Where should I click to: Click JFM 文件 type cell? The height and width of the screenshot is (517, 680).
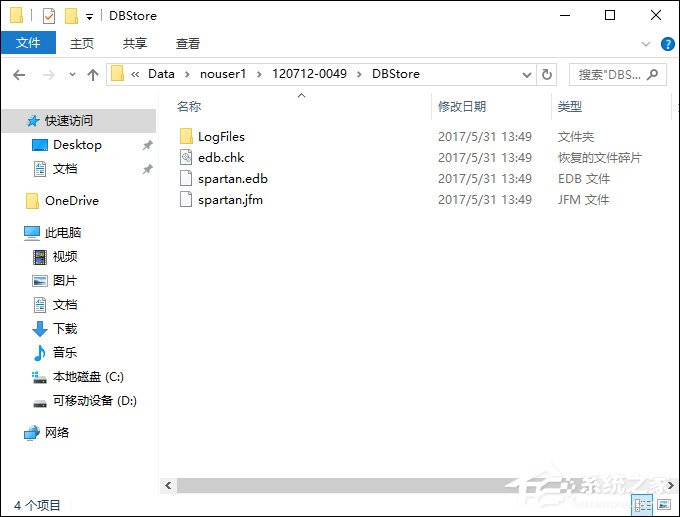coord(583,200)
